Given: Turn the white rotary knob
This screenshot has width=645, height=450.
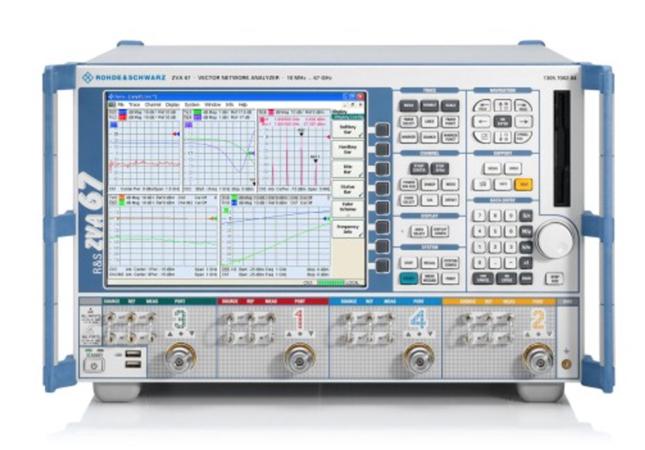Looking at the screenshot, I should pos(556,240).
